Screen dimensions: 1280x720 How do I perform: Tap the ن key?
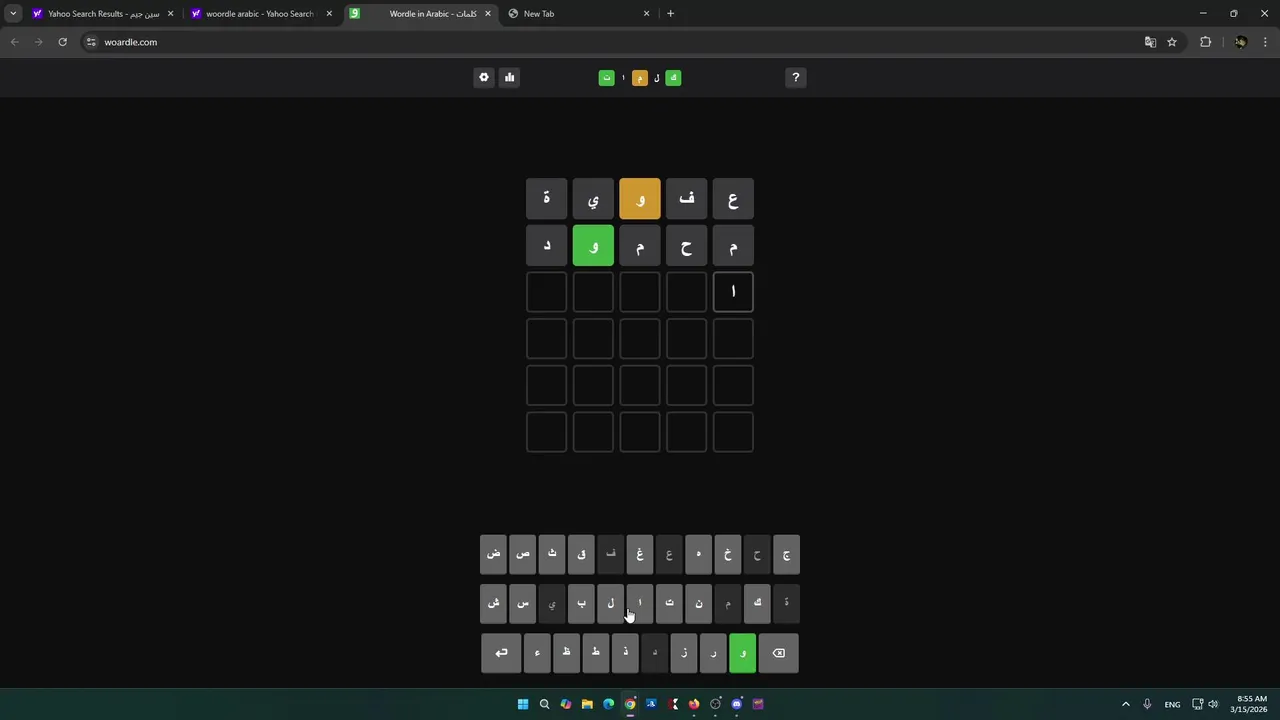tap(699, 603)
